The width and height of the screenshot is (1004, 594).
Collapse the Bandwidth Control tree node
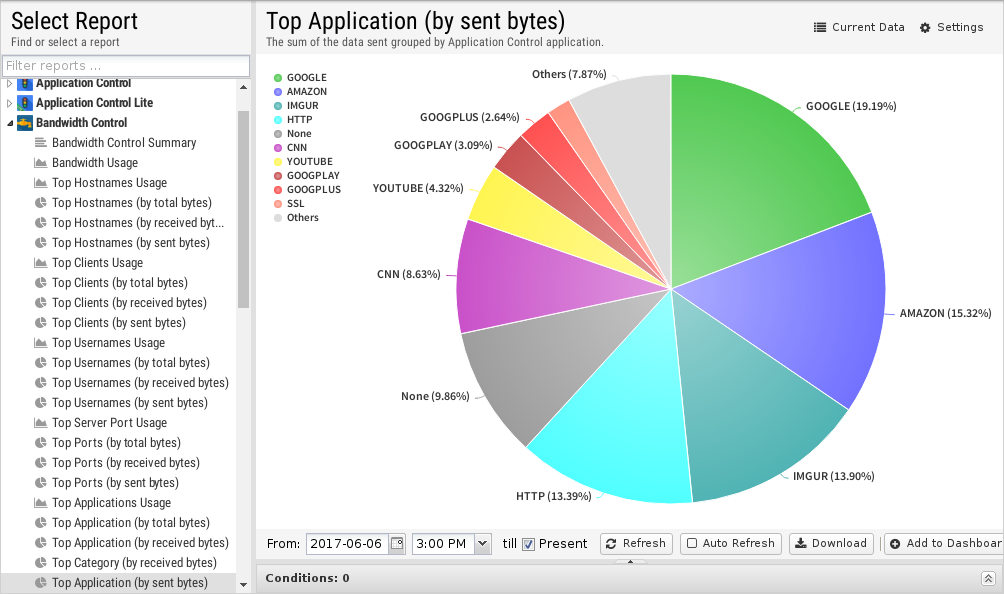10,123
